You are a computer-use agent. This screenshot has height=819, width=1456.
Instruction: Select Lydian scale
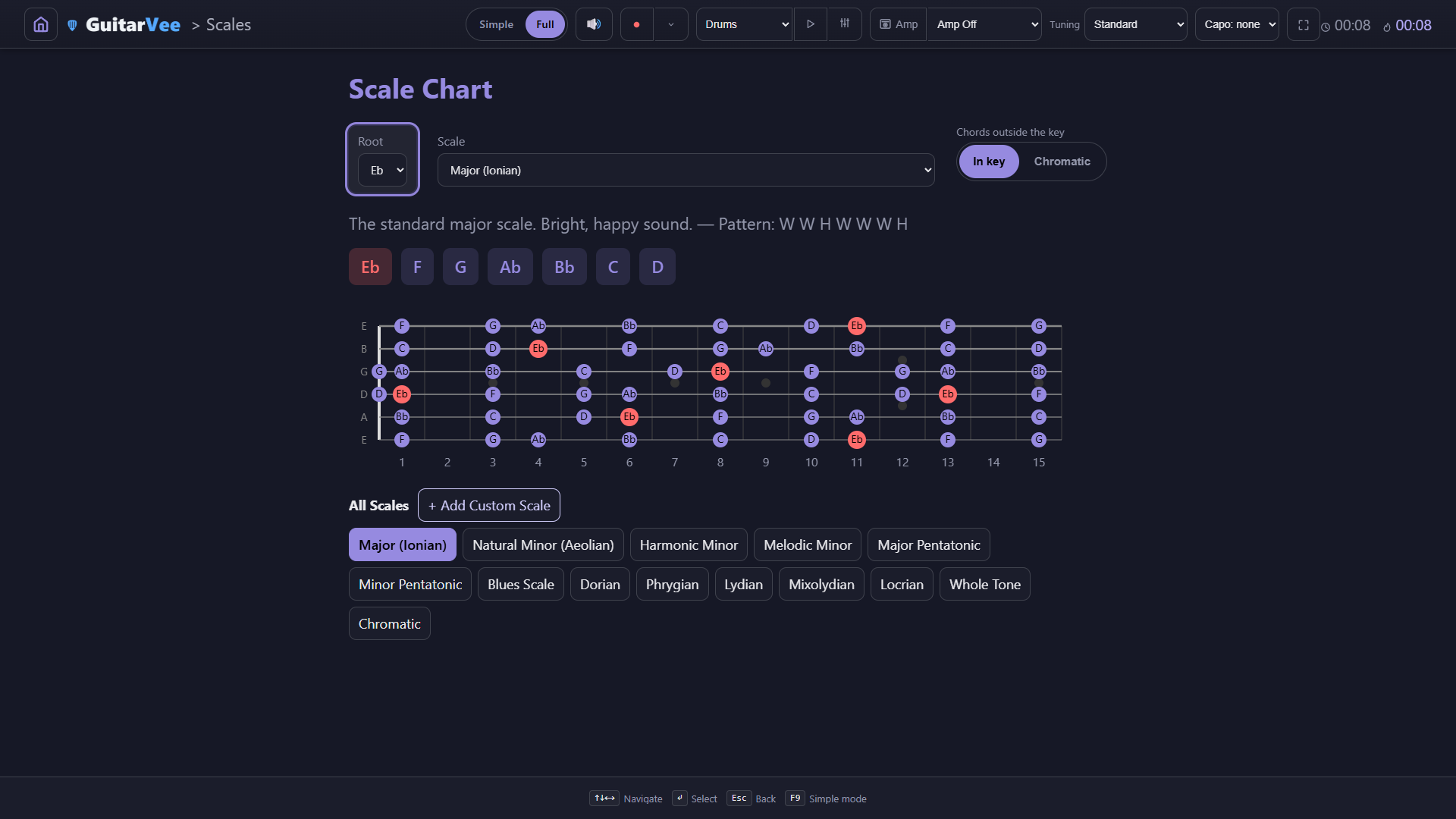743,584
